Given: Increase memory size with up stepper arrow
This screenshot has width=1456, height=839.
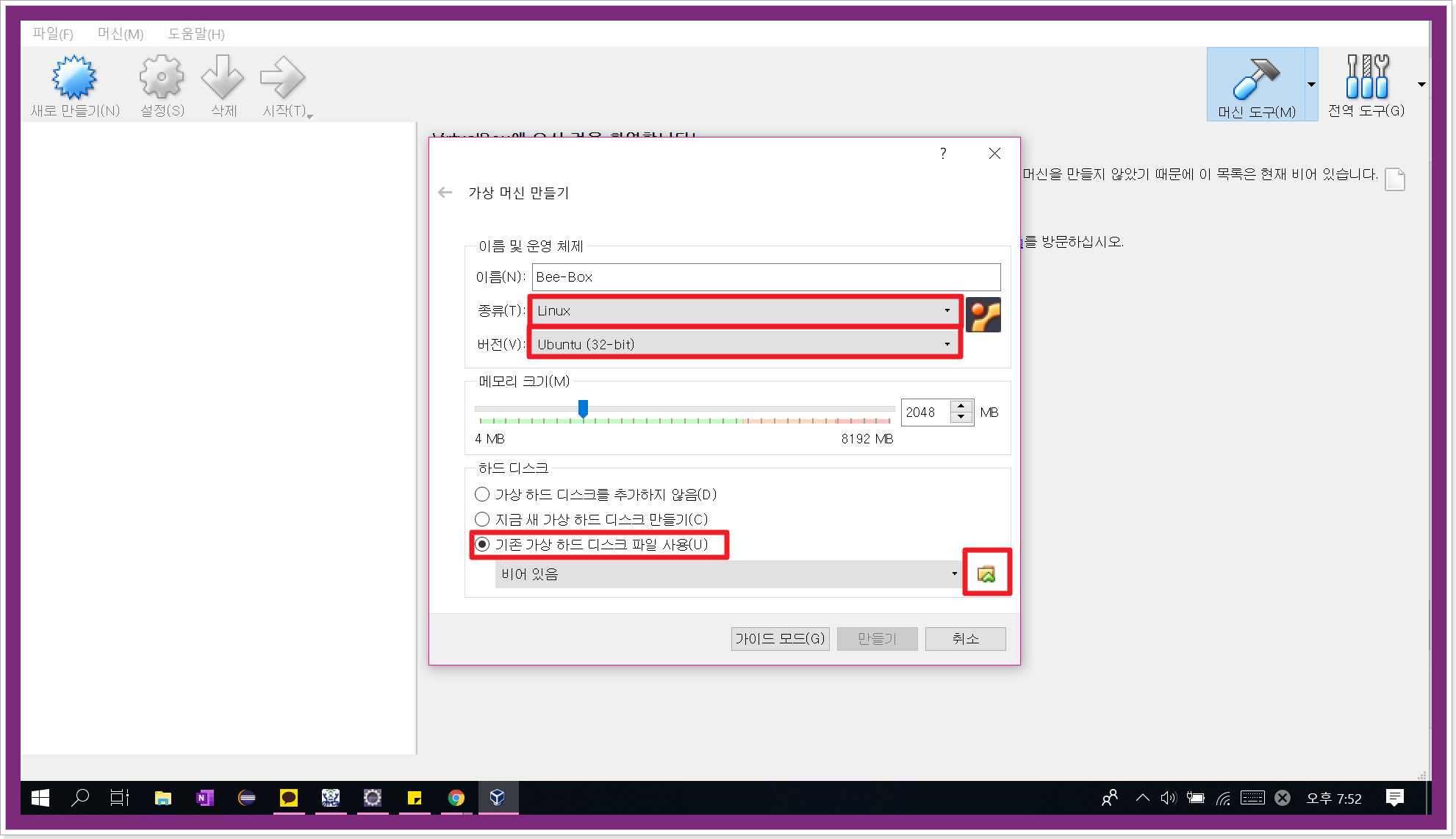Looking at the screenshot, I should coord(961,406).
